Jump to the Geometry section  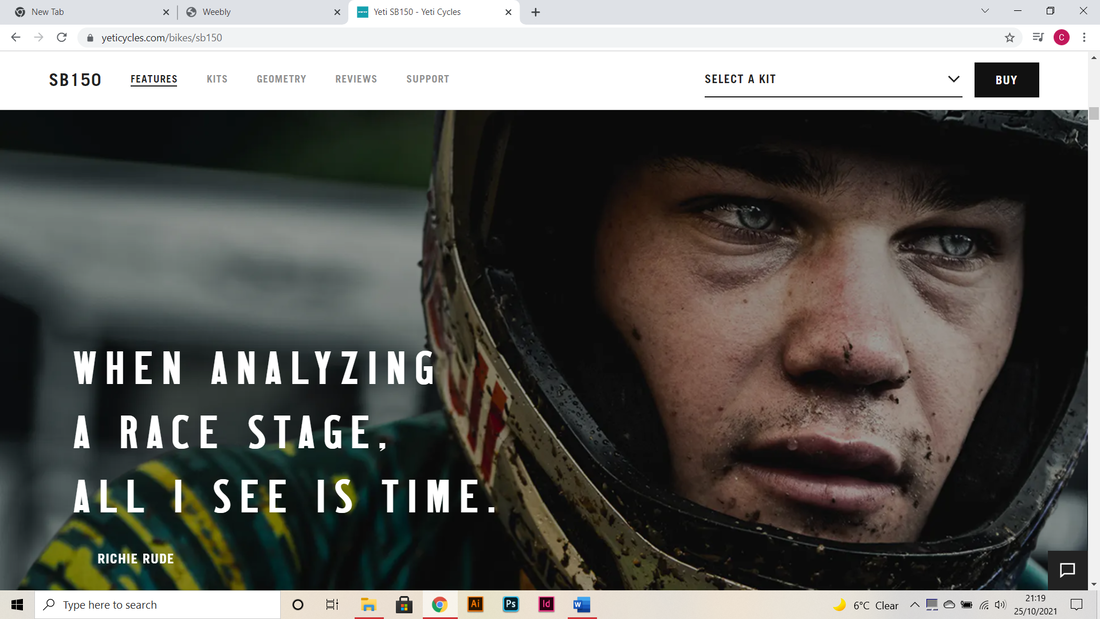tap(281, 79)
